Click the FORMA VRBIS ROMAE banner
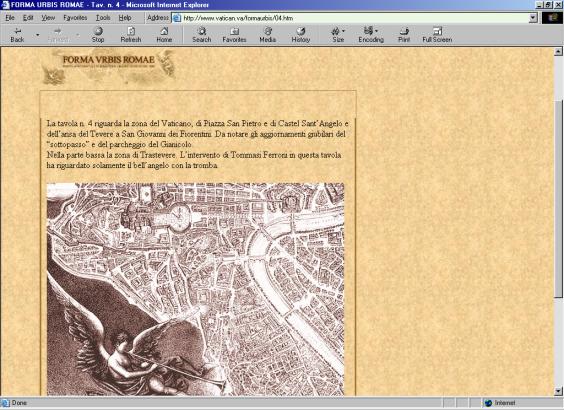 tap(109, 67)
